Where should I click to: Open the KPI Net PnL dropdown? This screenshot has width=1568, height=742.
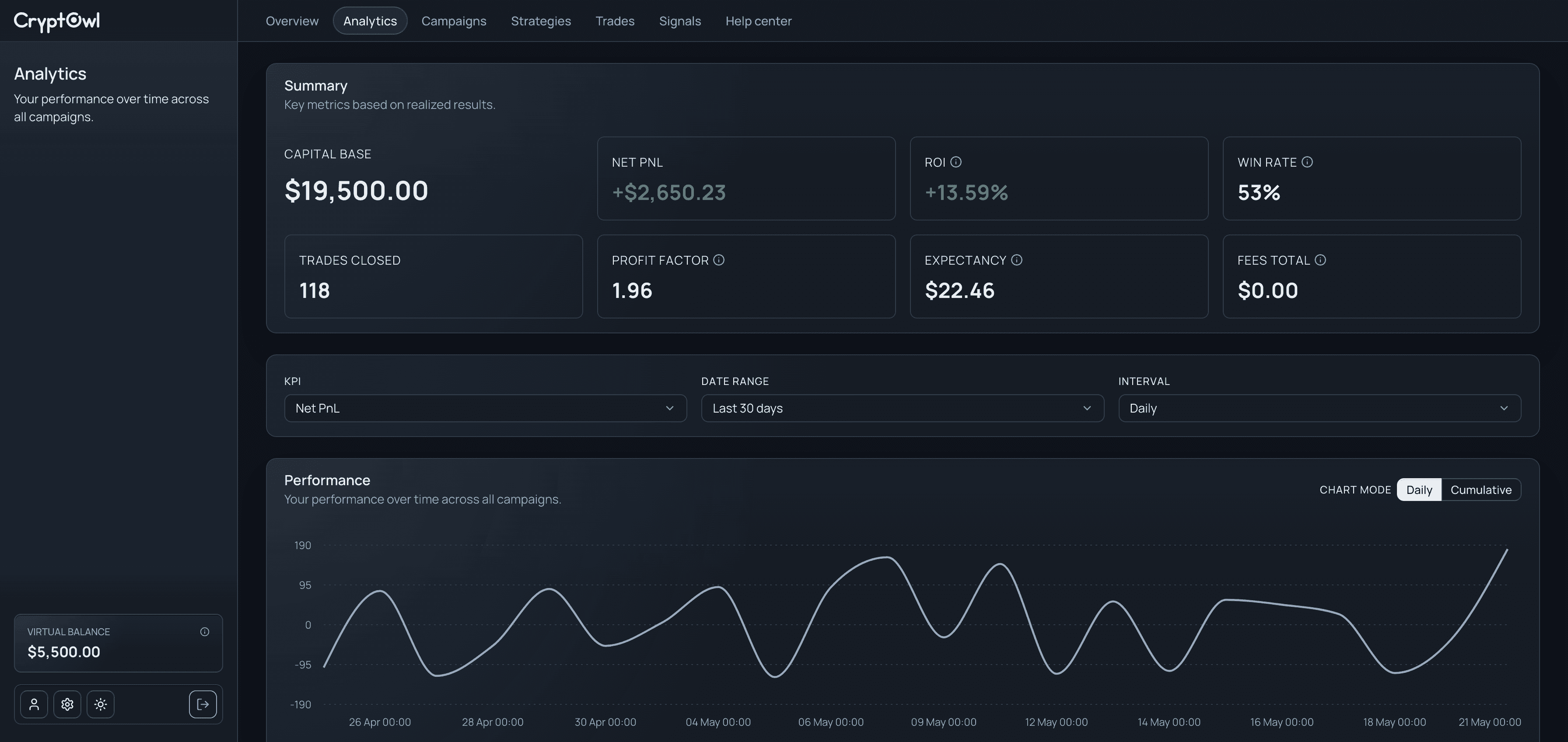[x=485, y=409]
